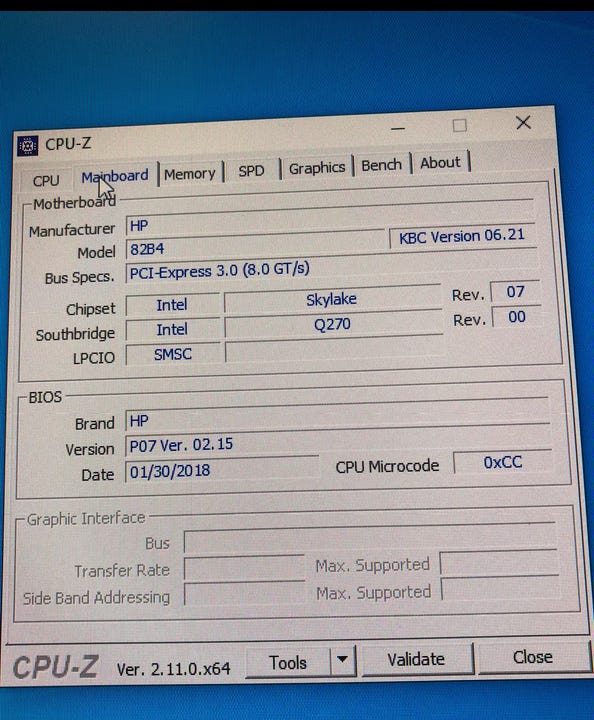Expand the Tools dropdown arrow

click(342, 660)
